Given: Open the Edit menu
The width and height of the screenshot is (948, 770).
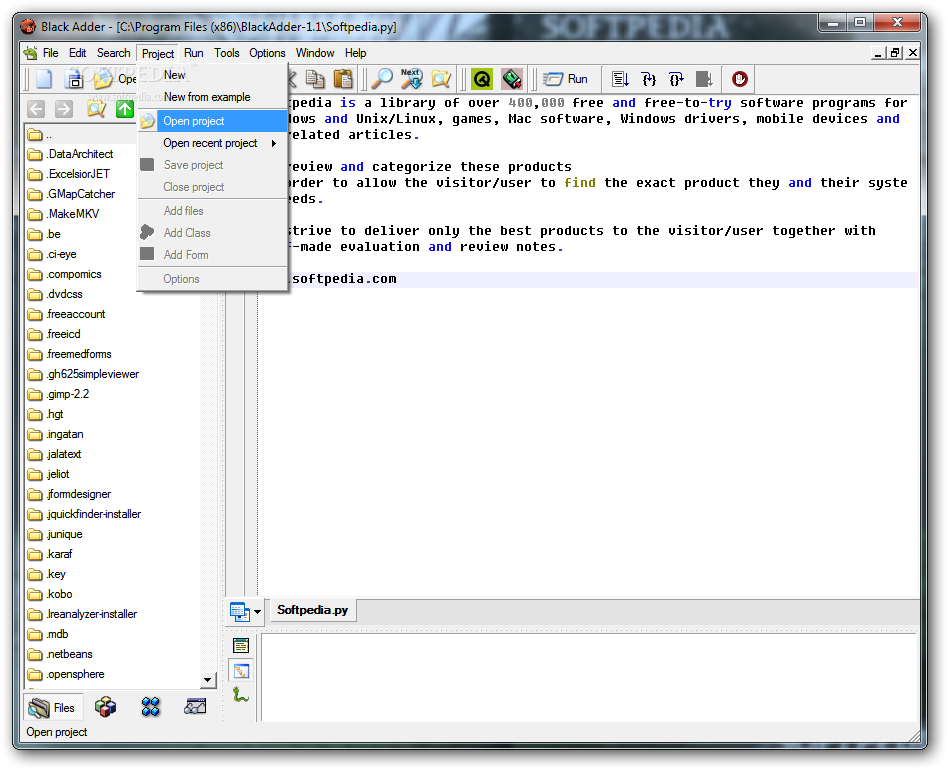Looking at the screenshot, I should tap(77, 53).
